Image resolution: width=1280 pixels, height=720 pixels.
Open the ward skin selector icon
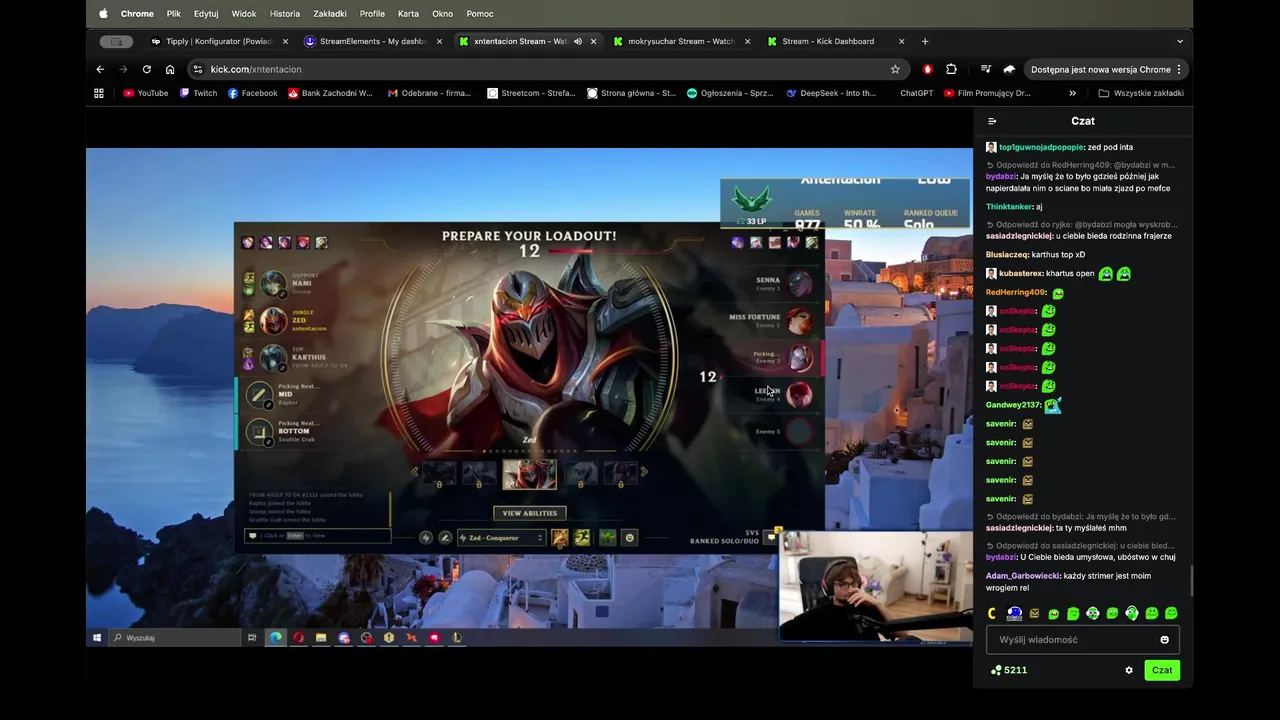pos(608,538)
